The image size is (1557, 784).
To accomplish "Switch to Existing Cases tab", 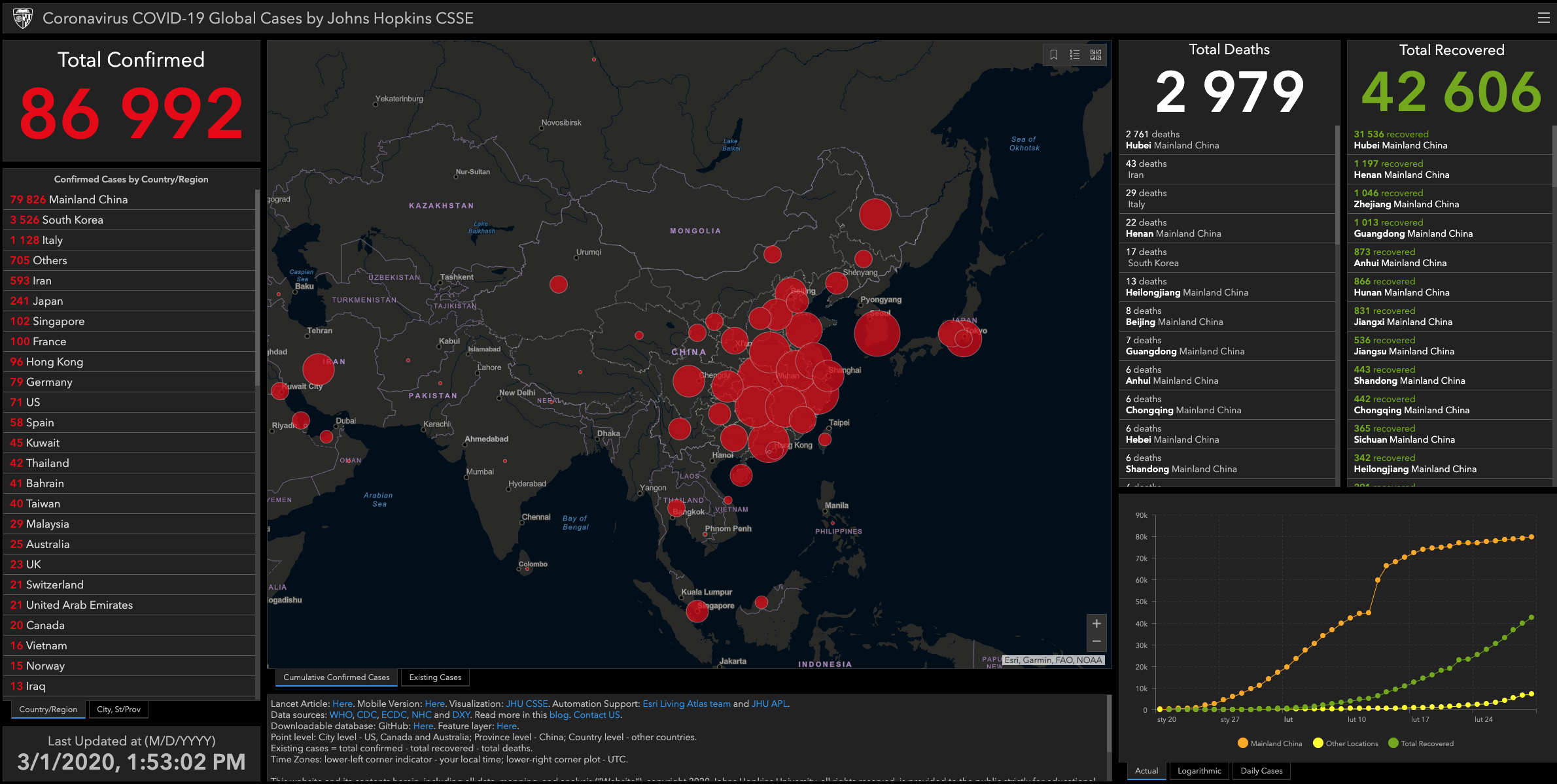I will 435,677.
